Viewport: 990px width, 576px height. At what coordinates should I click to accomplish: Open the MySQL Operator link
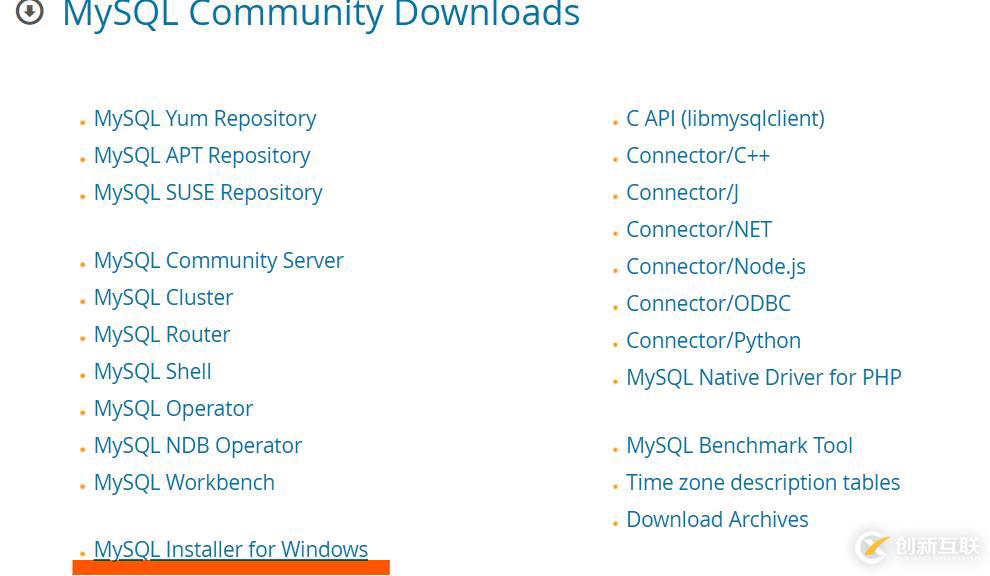[x=174, y=409]
